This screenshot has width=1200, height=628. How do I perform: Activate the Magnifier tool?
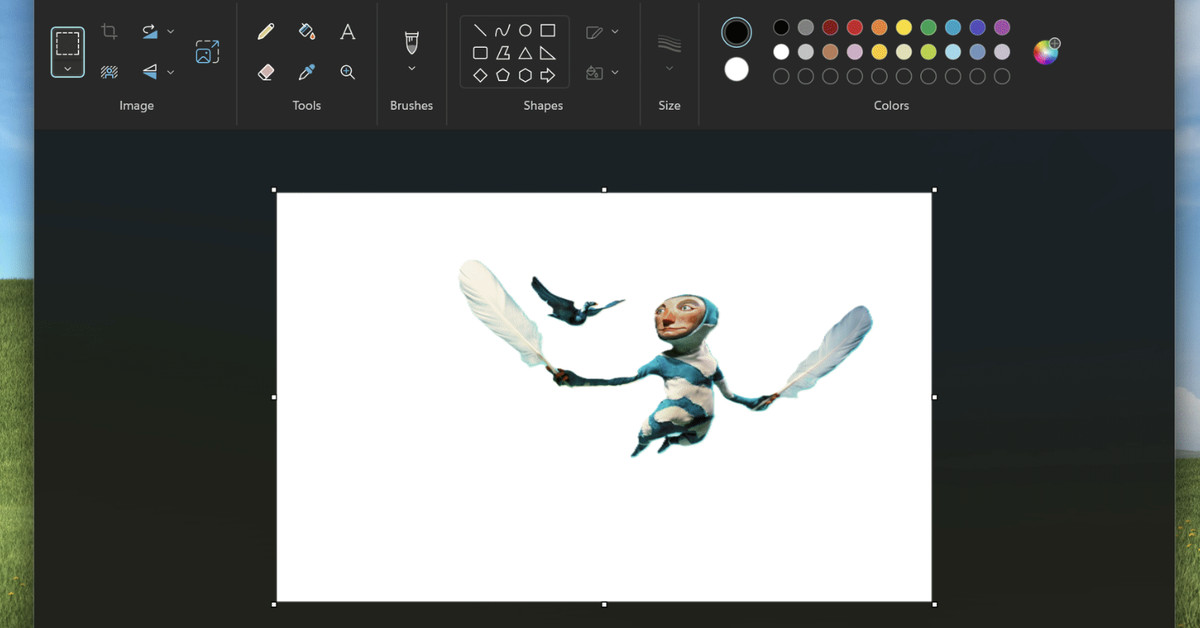click(347, 71)
